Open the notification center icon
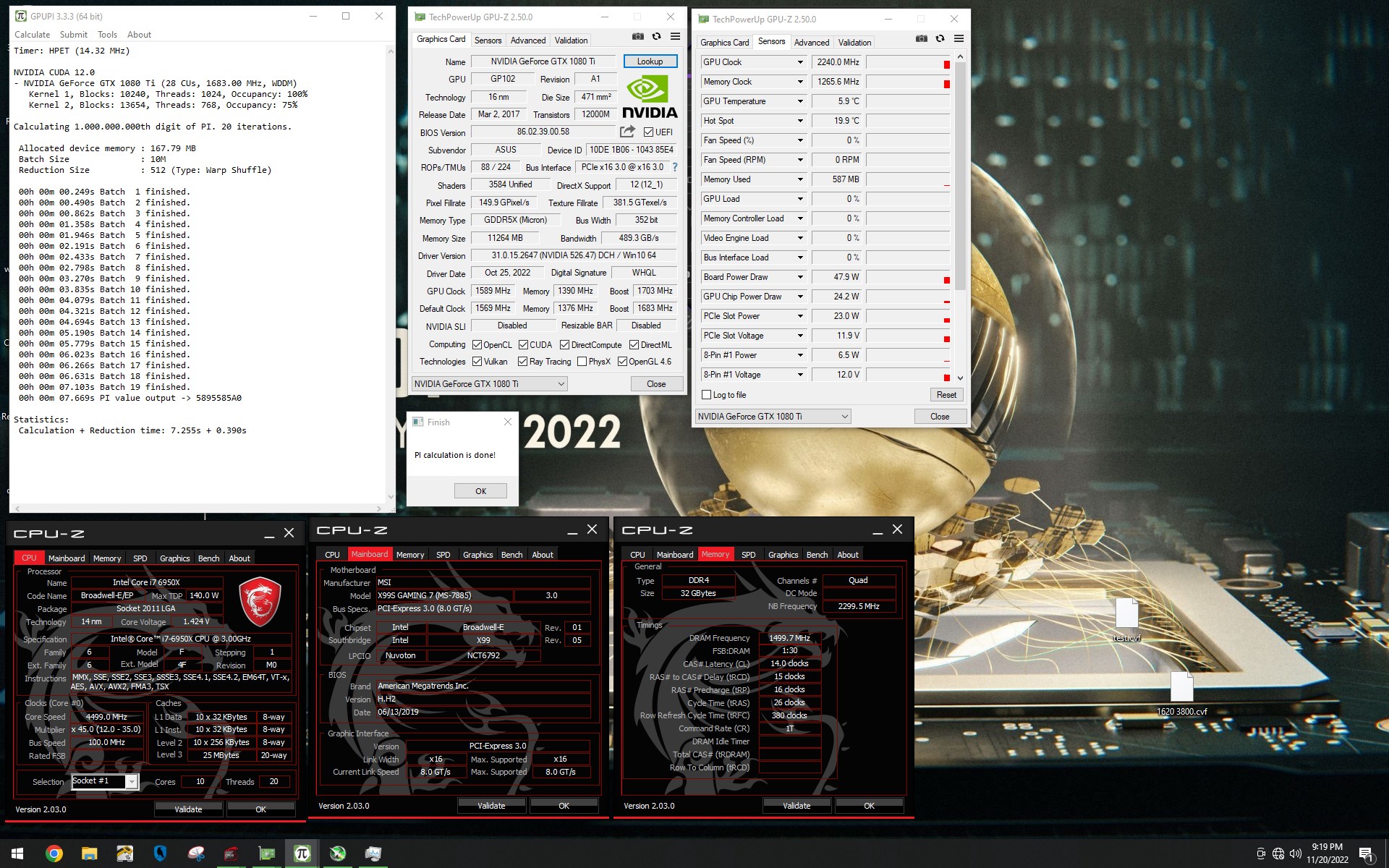This screenshot has width=1389, height=868. tap(1367, 854)
